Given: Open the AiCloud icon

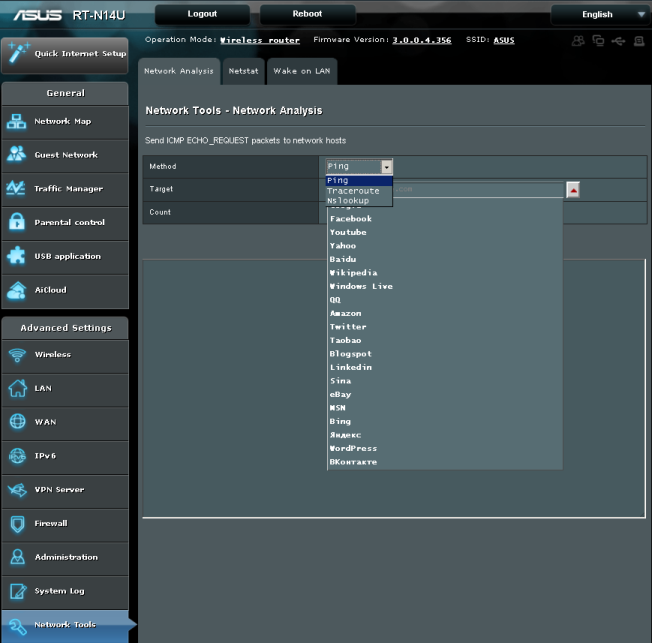Looking at the screenshot, I should (17, 290).
